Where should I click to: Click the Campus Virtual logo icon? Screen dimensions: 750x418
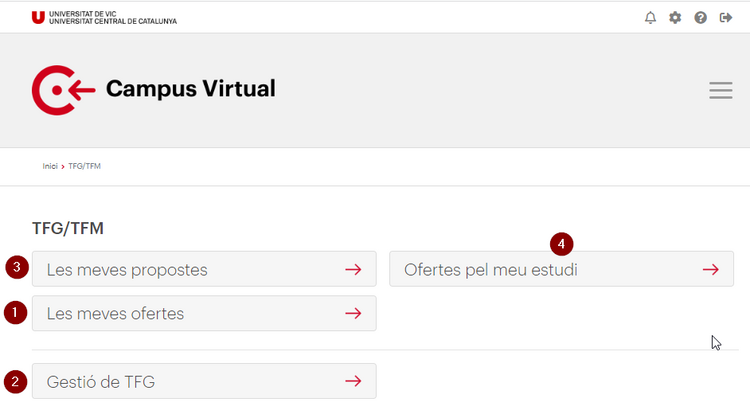[63, 90]
